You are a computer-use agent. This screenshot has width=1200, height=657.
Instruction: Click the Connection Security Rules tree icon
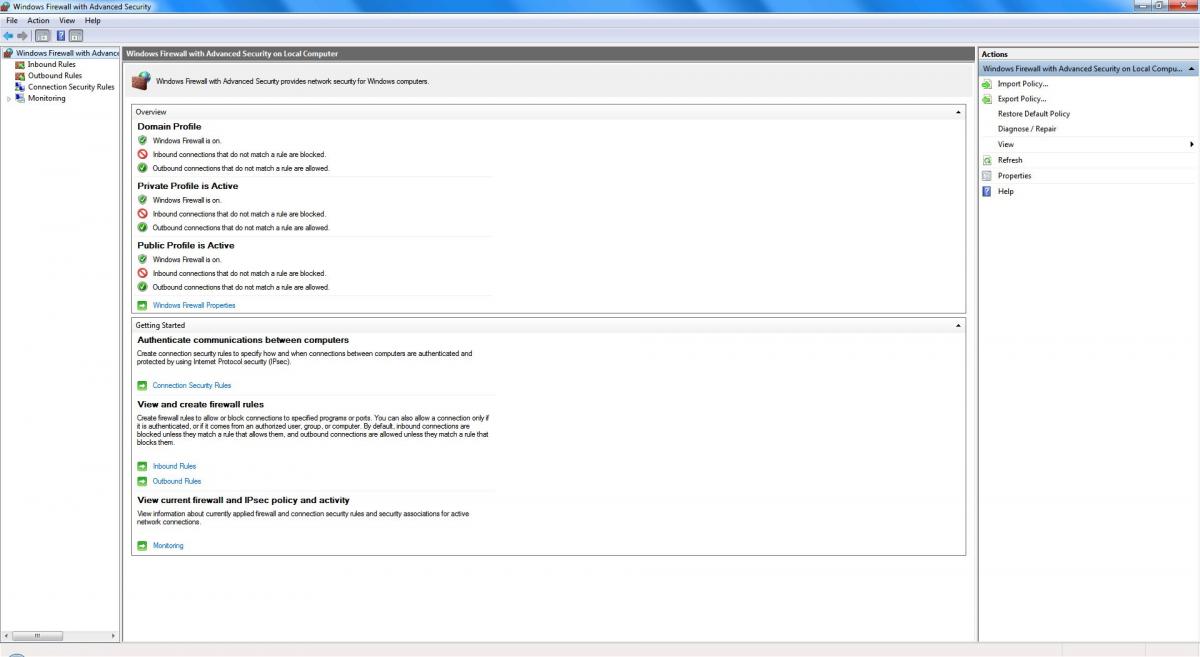click(x=20, y=87)
